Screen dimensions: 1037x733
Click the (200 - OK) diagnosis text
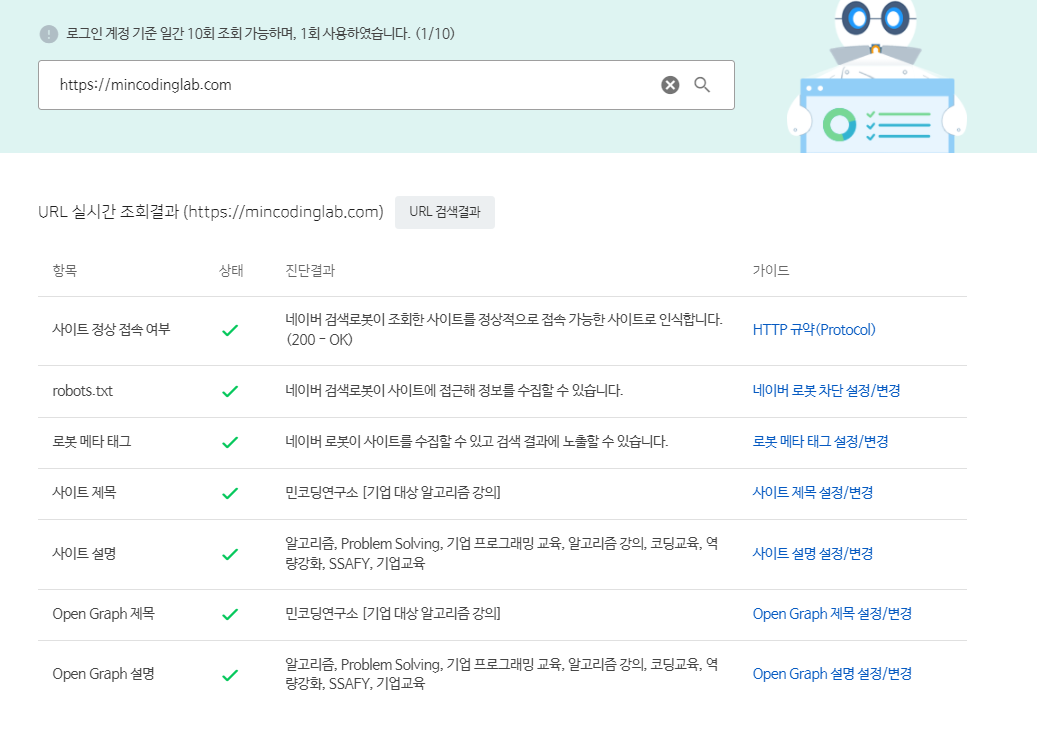[319, 339]
